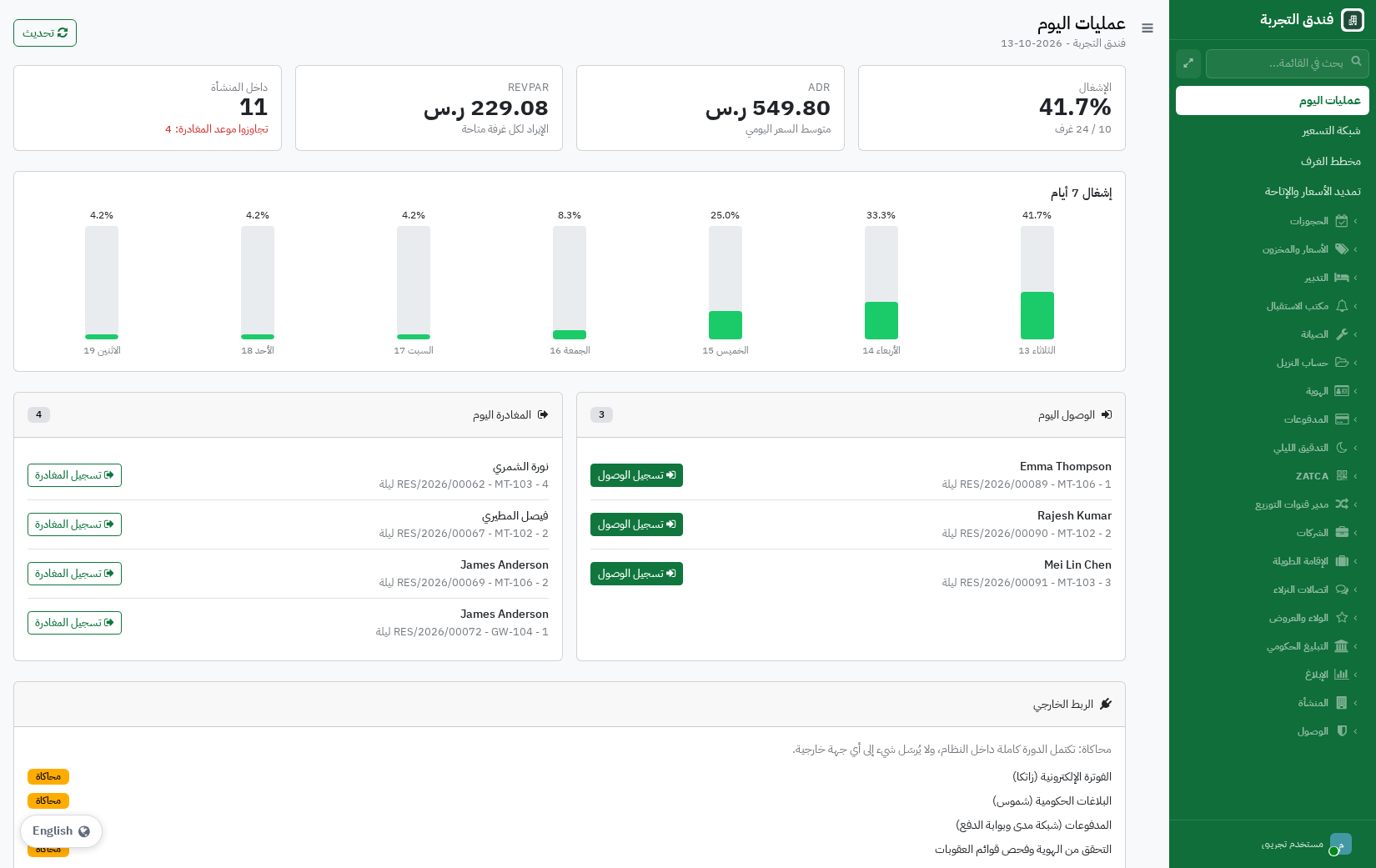1376x868 pixels.
Task: Check out James Anderson reservation RES/2026/00072
Action: pyautogui.click(x=74, y=623)
